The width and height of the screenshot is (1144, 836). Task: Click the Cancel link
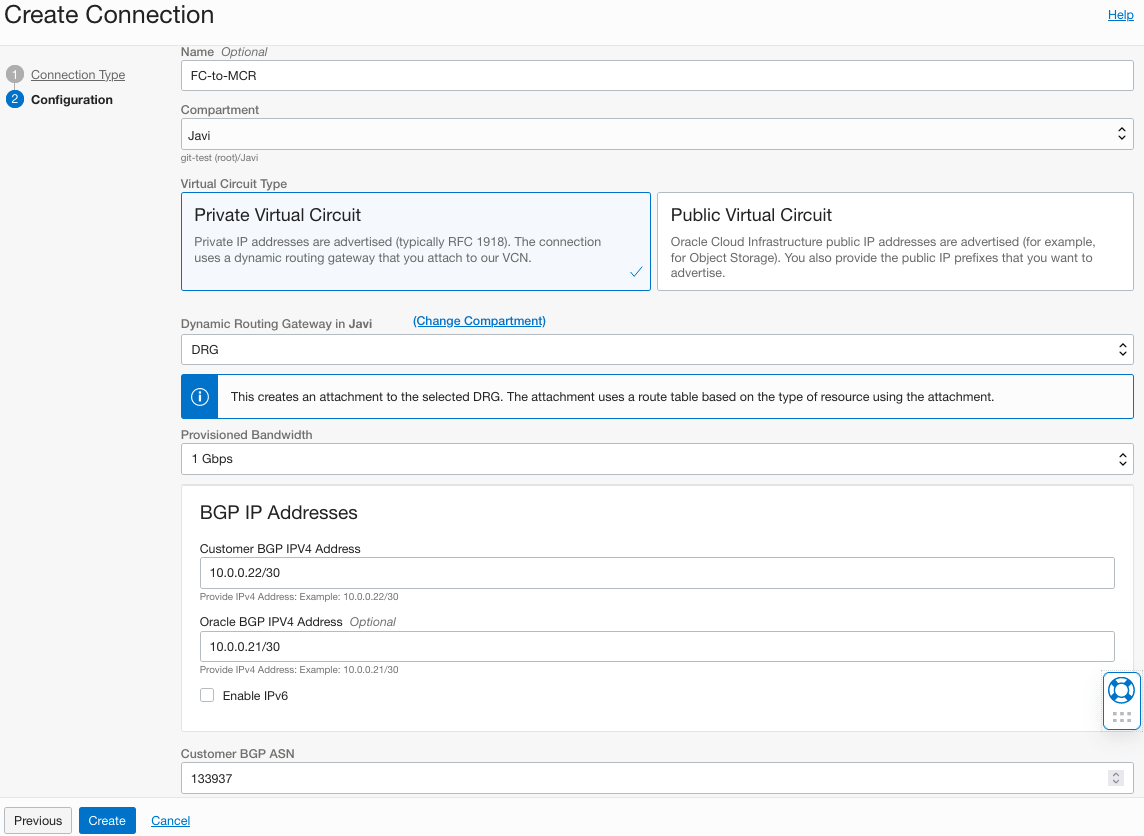[x=171, y=820]
